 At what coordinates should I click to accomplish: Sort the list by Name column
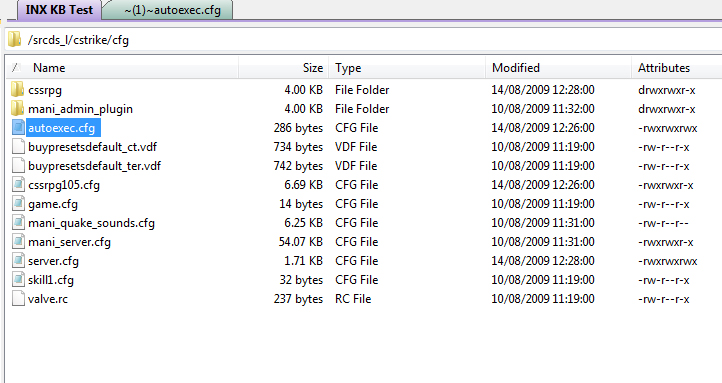[x=49, y=68]
